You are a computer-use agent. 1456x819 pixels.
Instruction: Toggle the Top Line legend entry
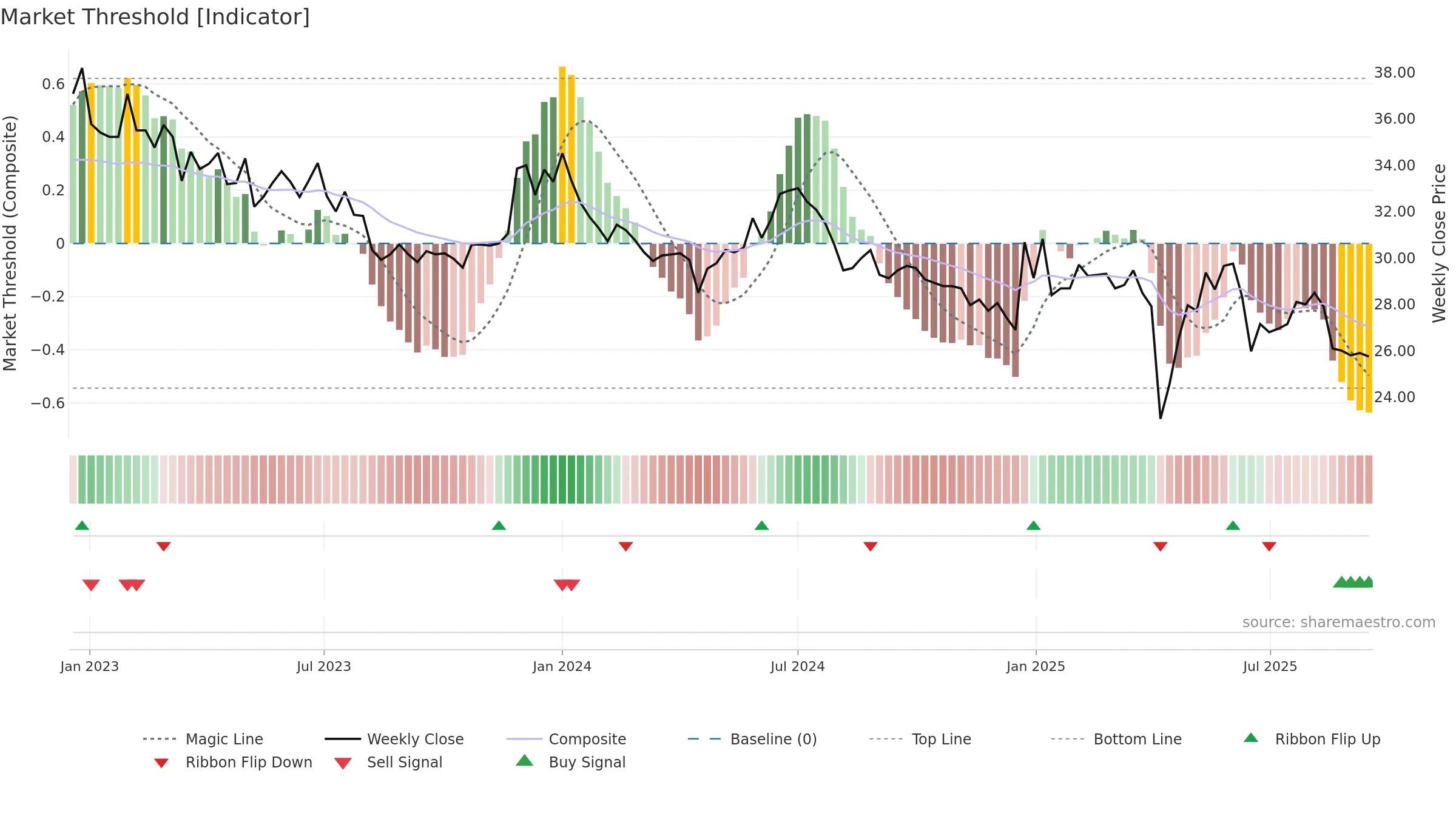[x=920, y=739]
